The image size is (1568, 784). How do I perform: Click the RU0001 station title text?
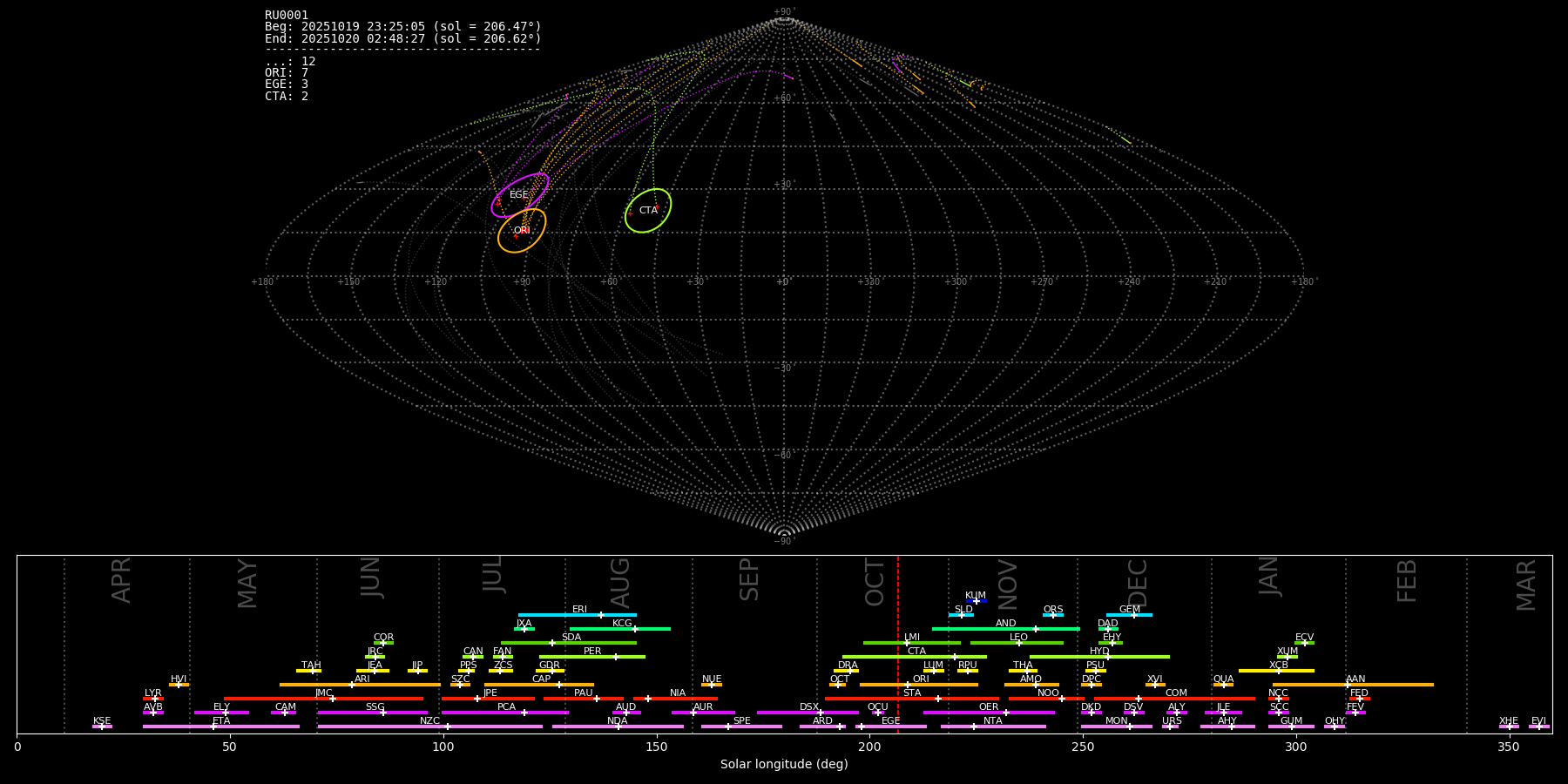click(287, 15)
